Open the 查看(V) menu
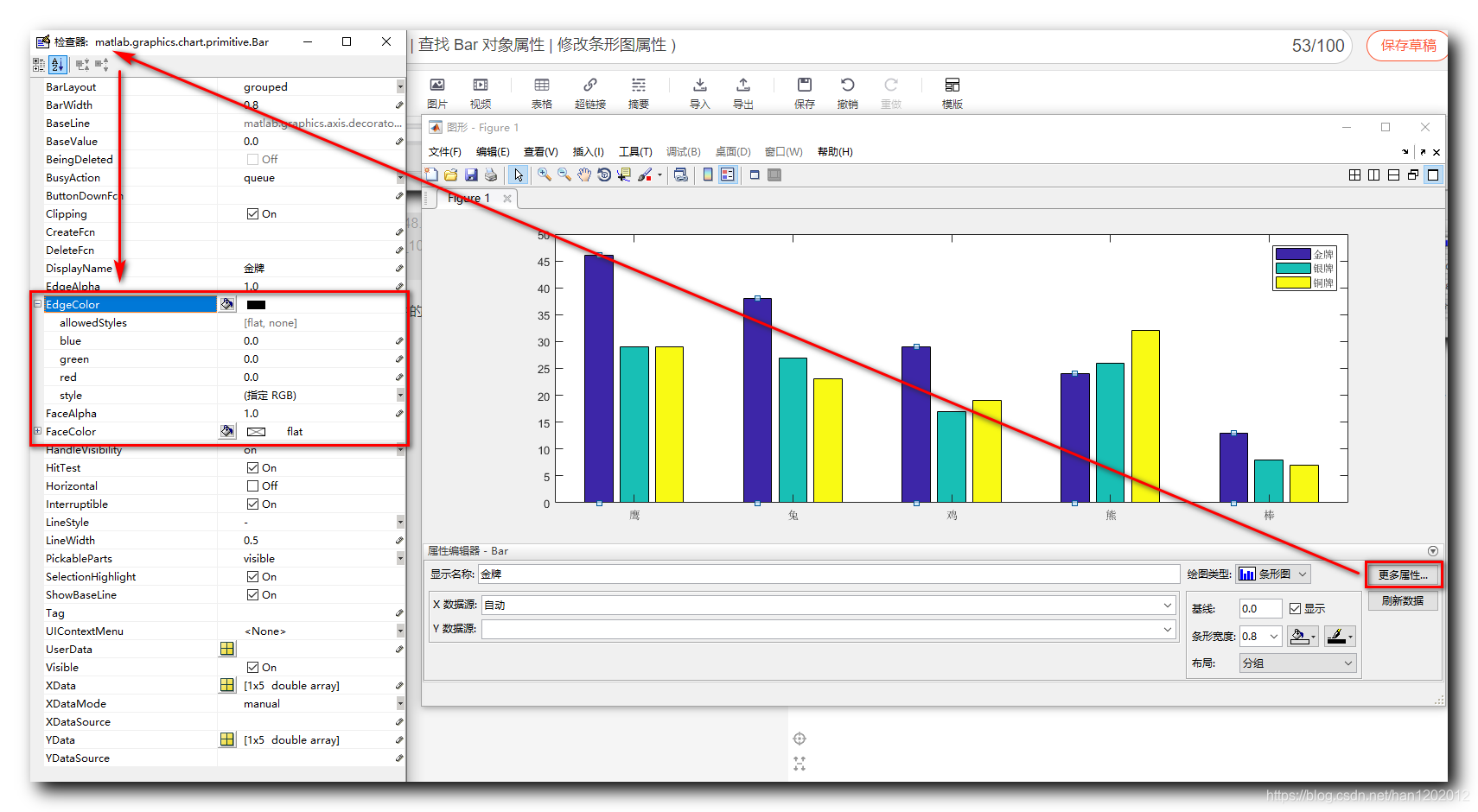Screen dimensions: 1478x812 click(x=541, y=151)
